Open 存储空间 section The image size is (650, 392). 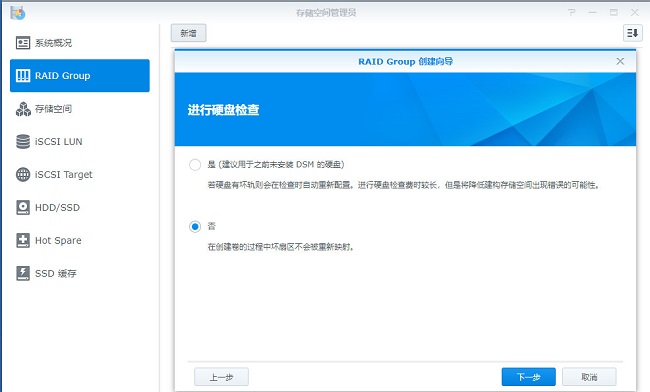80,109
